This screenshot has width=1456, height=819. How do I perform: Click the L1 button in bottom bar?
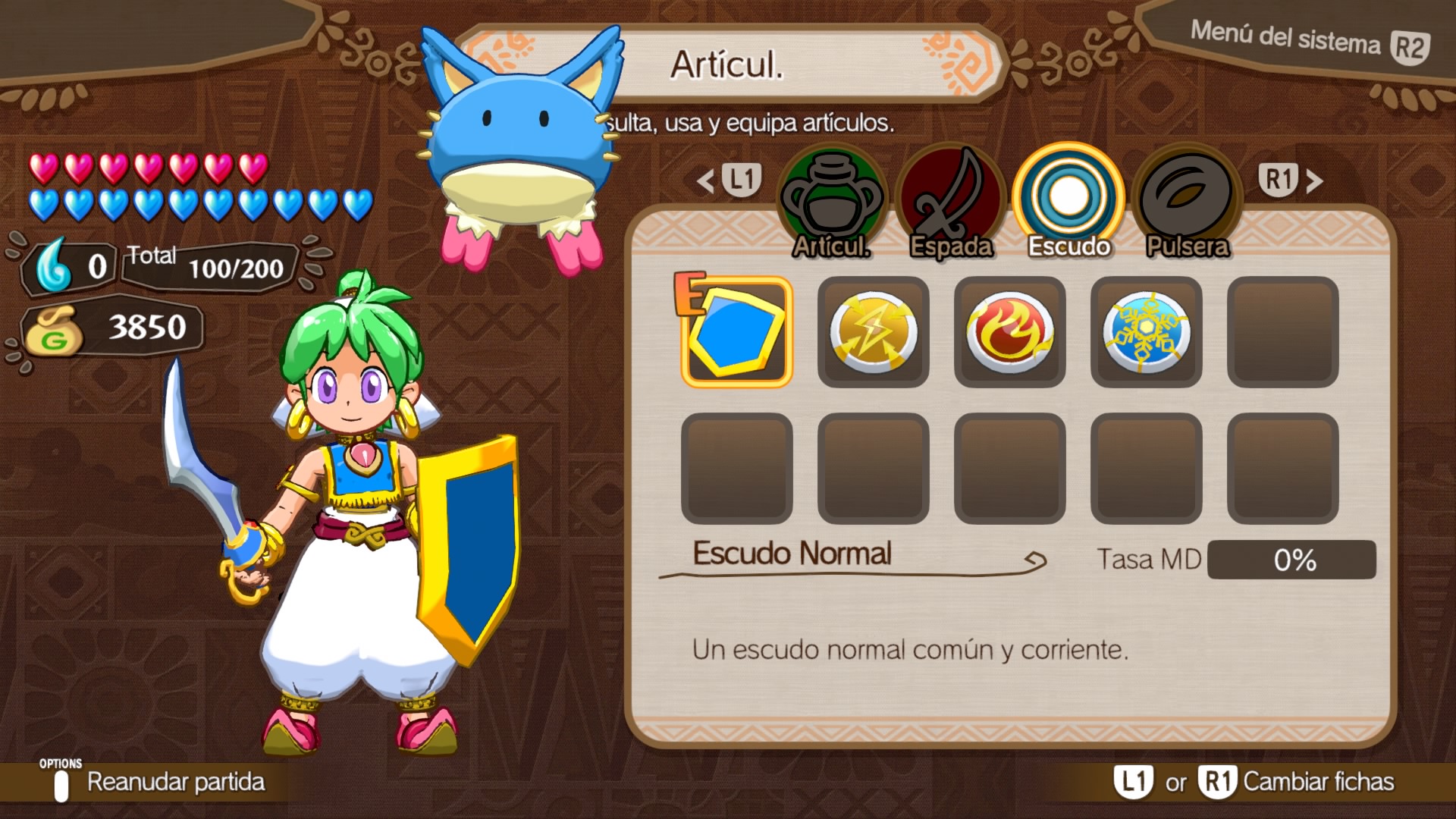click(1134, 782)
